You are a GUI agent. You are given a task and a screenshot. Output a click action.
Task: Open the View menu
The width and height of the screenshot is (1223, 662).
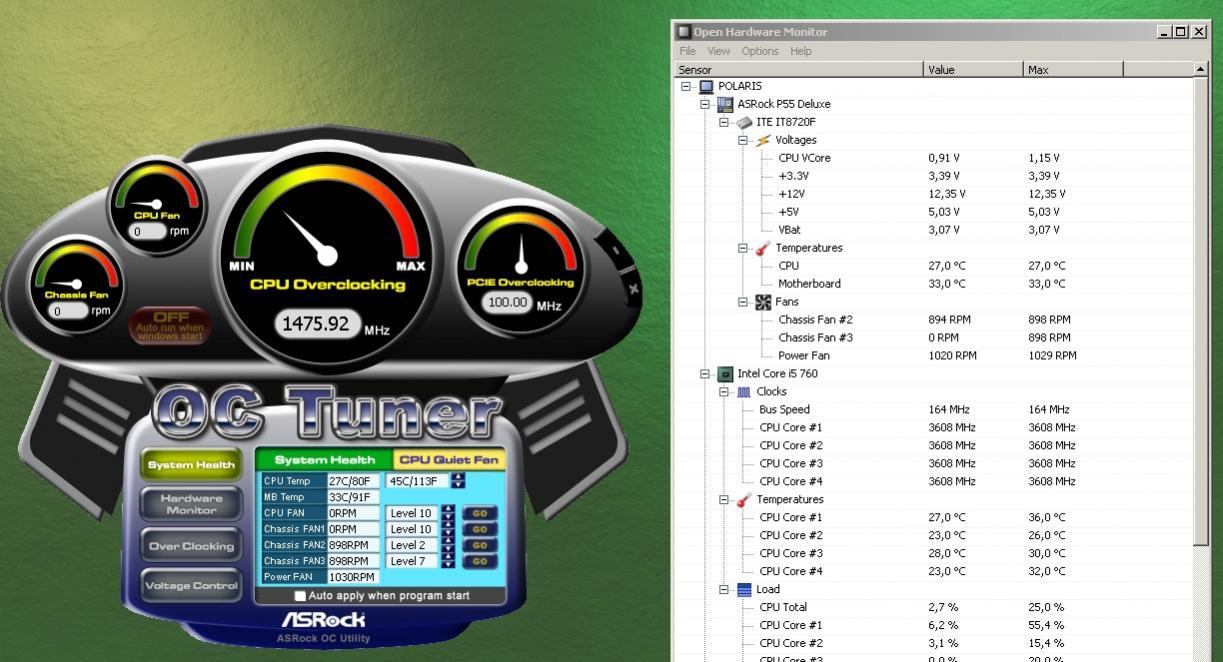coord(718,51)
